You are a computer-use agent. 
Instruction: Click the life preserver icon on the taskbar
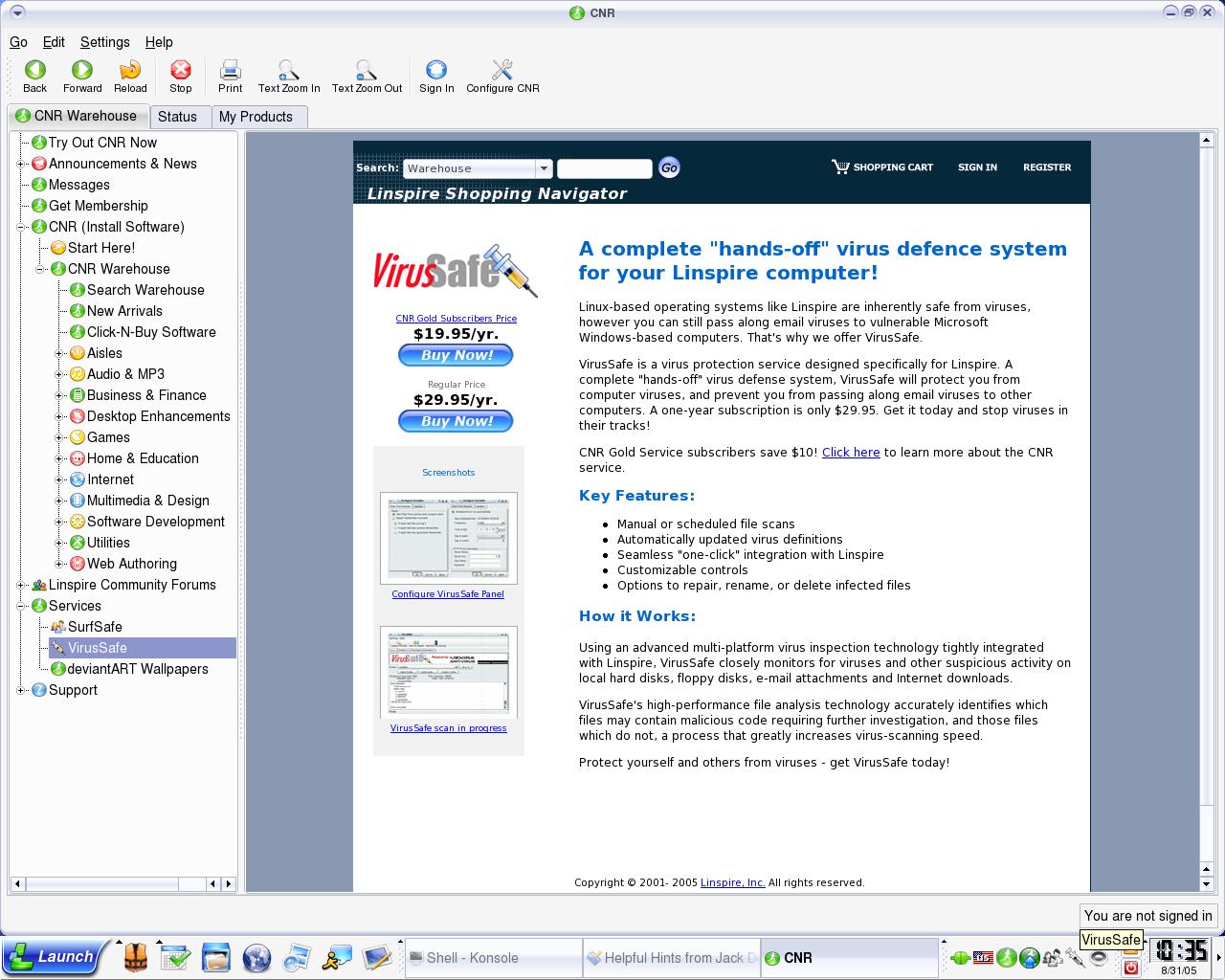coord(136,957)
